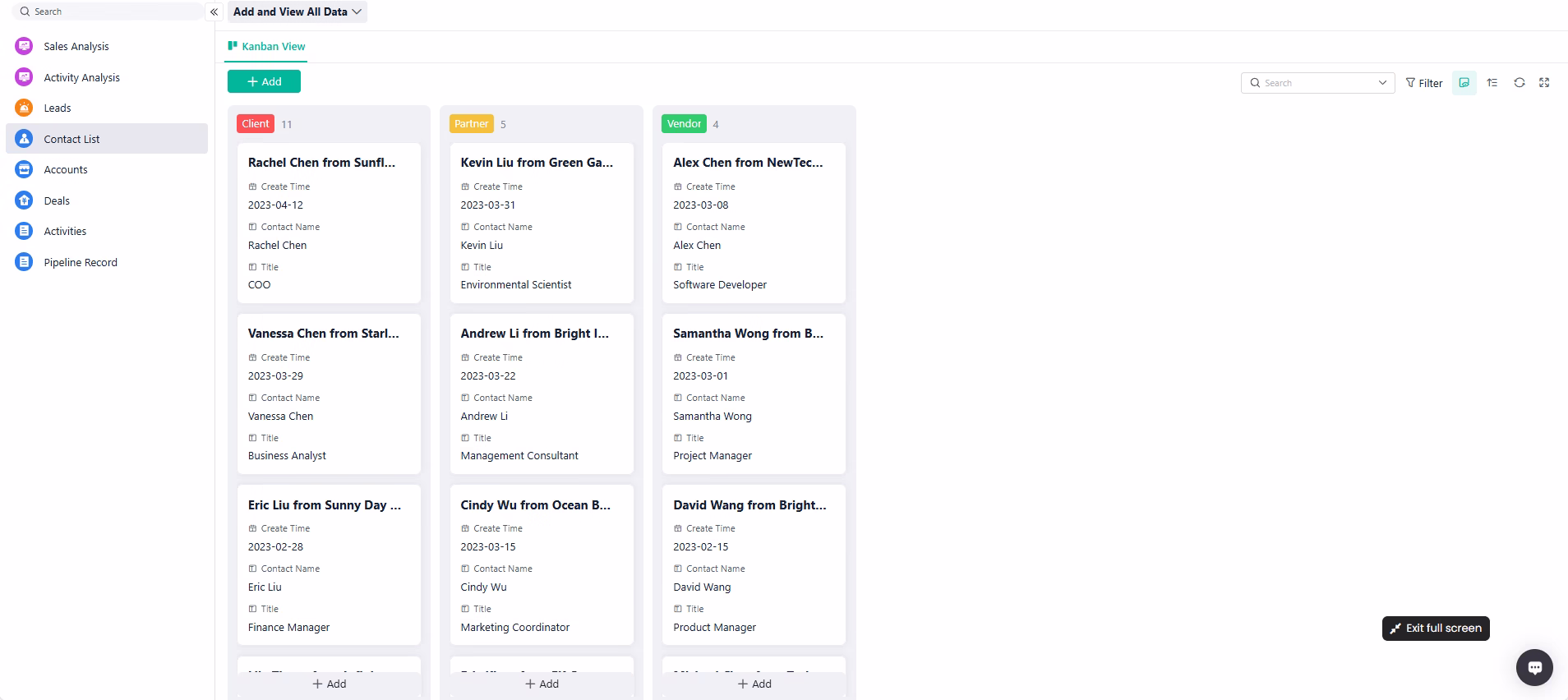Go to Pipeline Record in sidebar
This screenshot has height=700, width=1568.
[x=80, y=263]
